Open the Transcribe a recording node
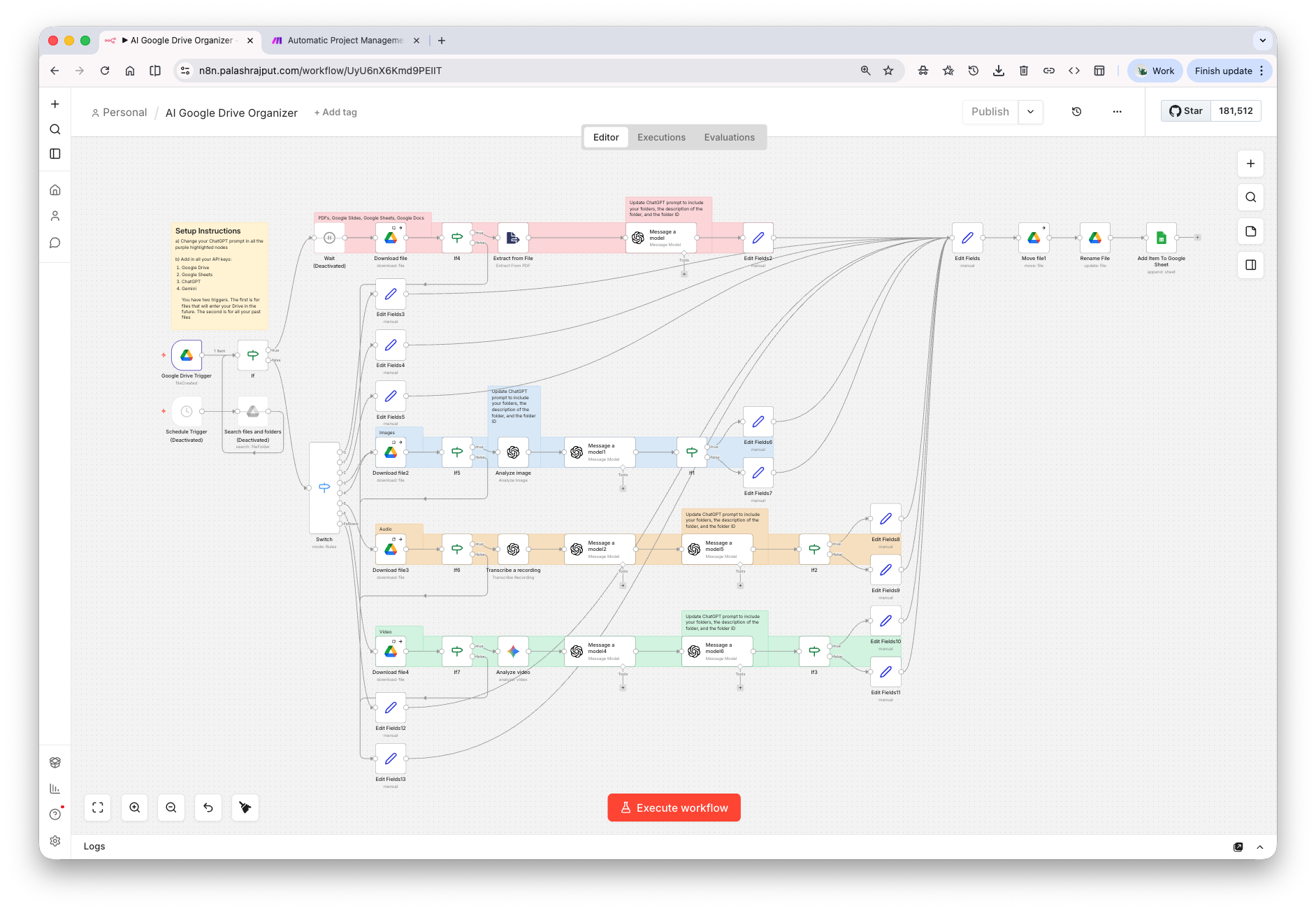 click(512, 549)
